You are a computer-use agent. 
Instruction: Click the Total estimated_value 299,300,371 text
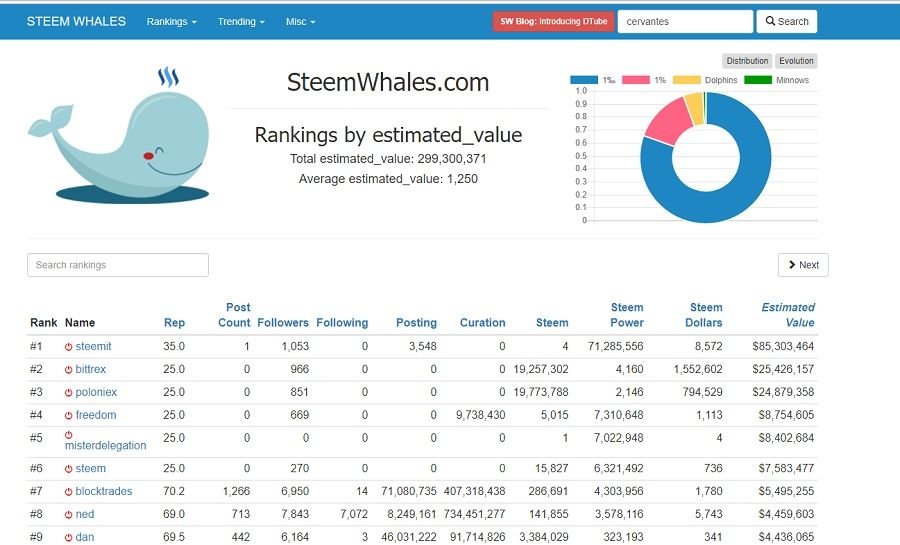(388, 159)
